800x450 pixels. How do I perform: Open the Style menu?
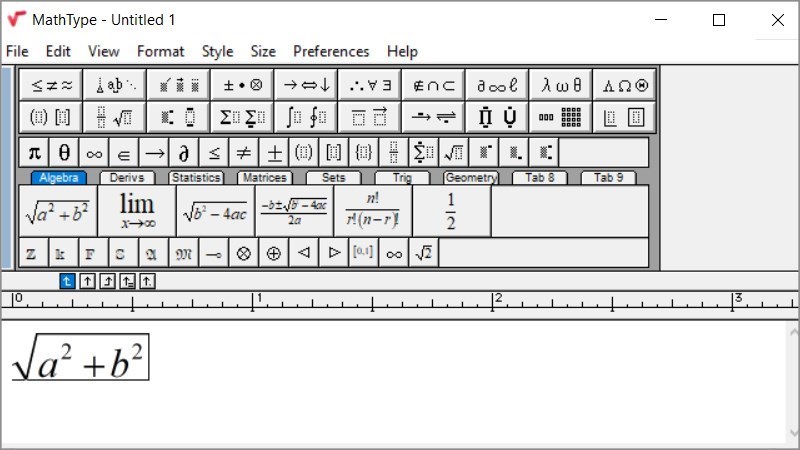click(x=217, y=52)
